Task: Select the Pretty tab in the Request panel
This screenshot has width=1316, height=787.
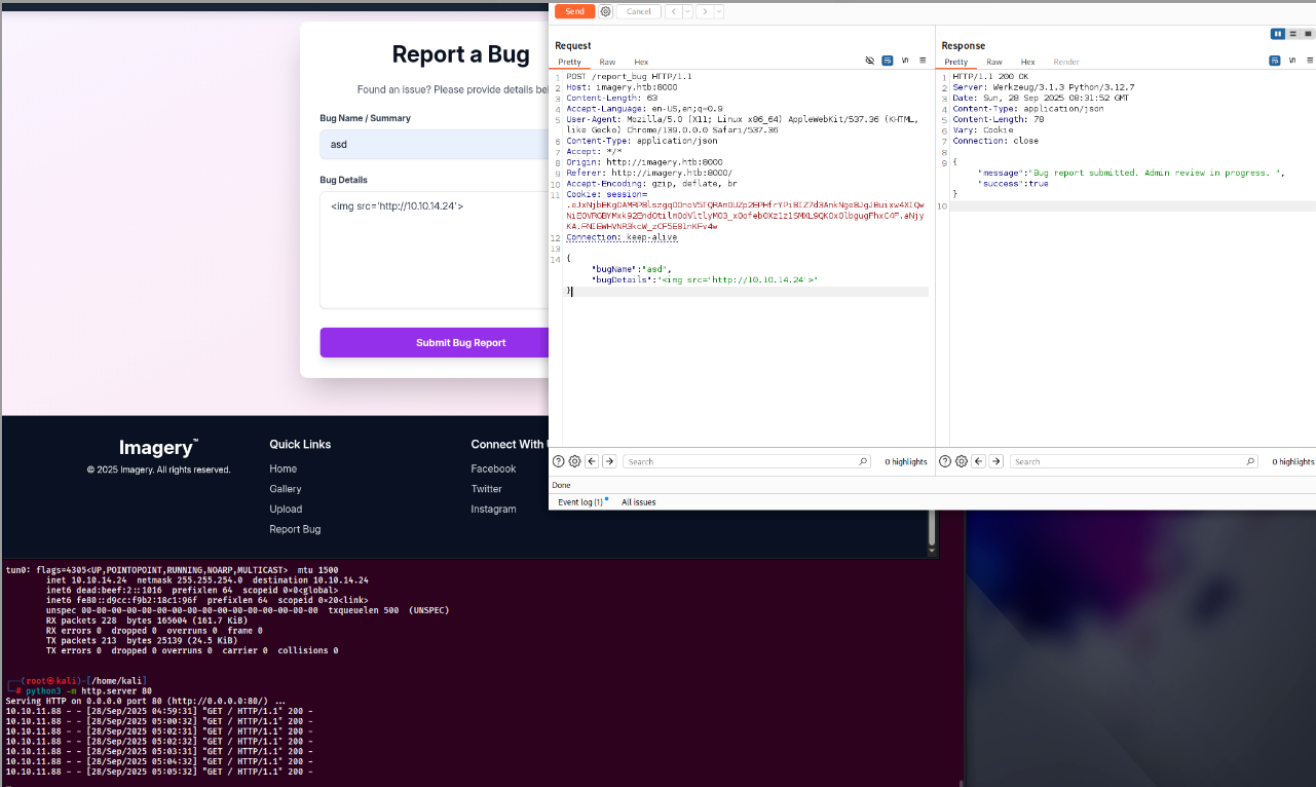Action: pos(570,62)
